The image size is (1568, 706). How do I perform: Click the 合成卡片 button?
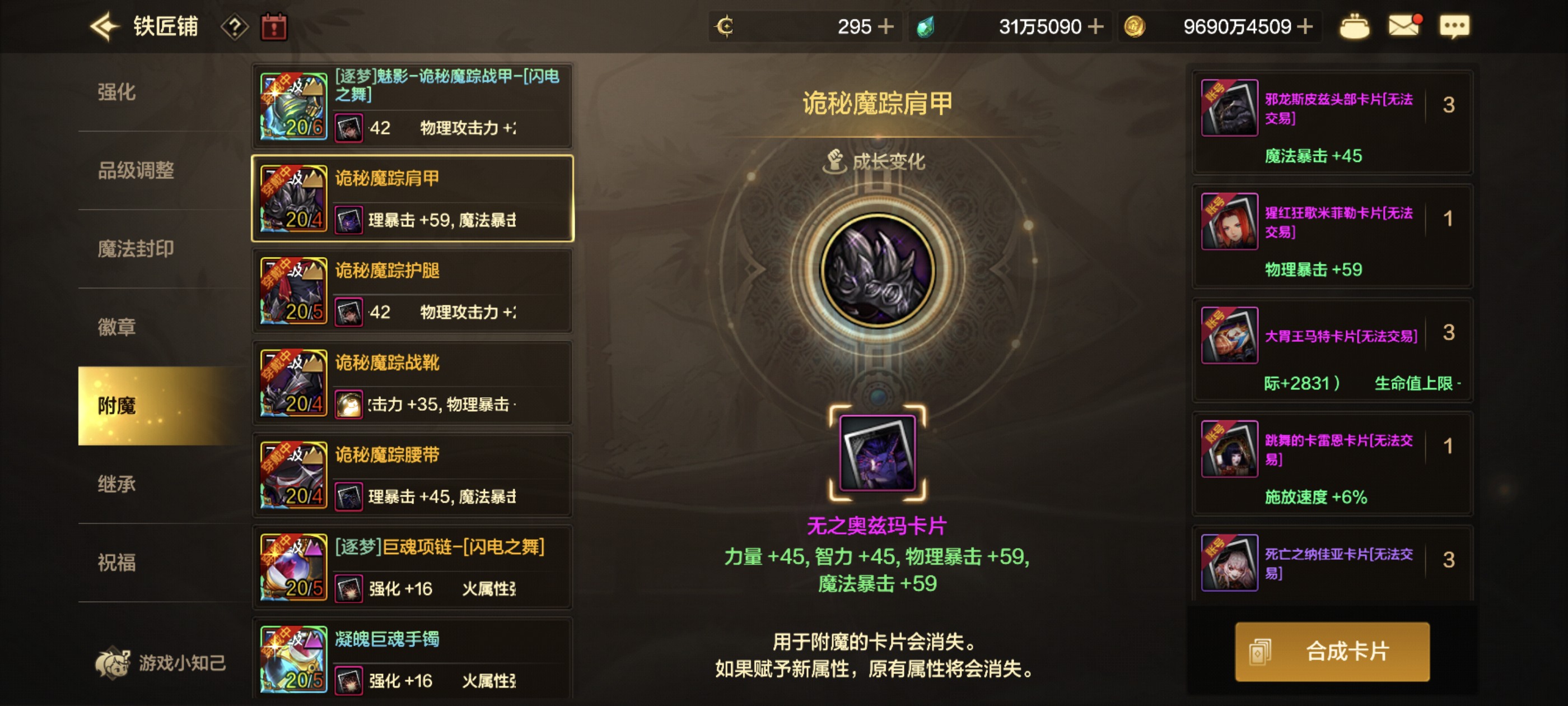(x=1332, y=651)
